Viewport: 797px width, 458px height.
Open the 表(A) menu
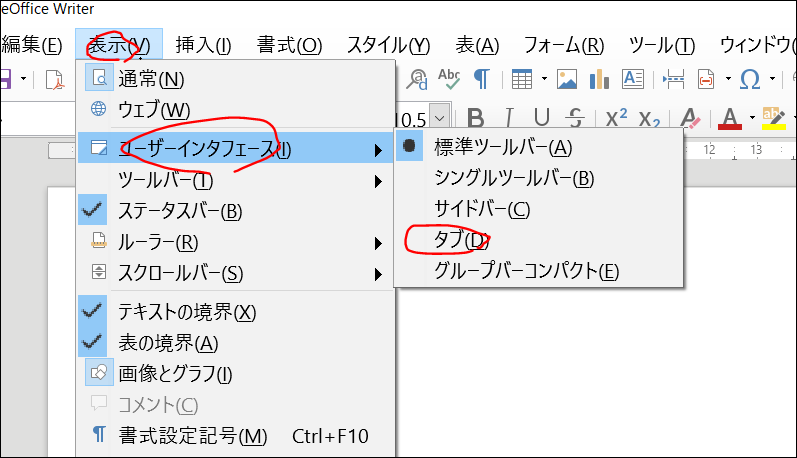click(x=477, y=45)
